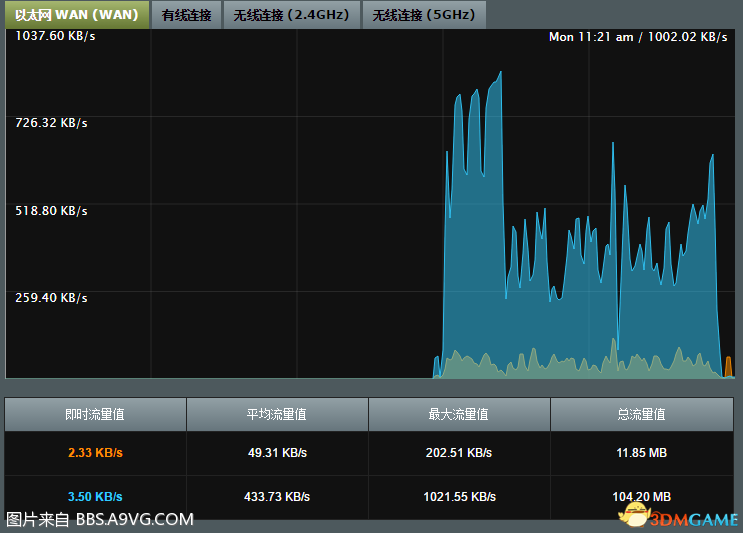This screenshot has width=743, height=533.
Task: Select the 无线连接 (2.4GHz) tab
Action: 291,15
